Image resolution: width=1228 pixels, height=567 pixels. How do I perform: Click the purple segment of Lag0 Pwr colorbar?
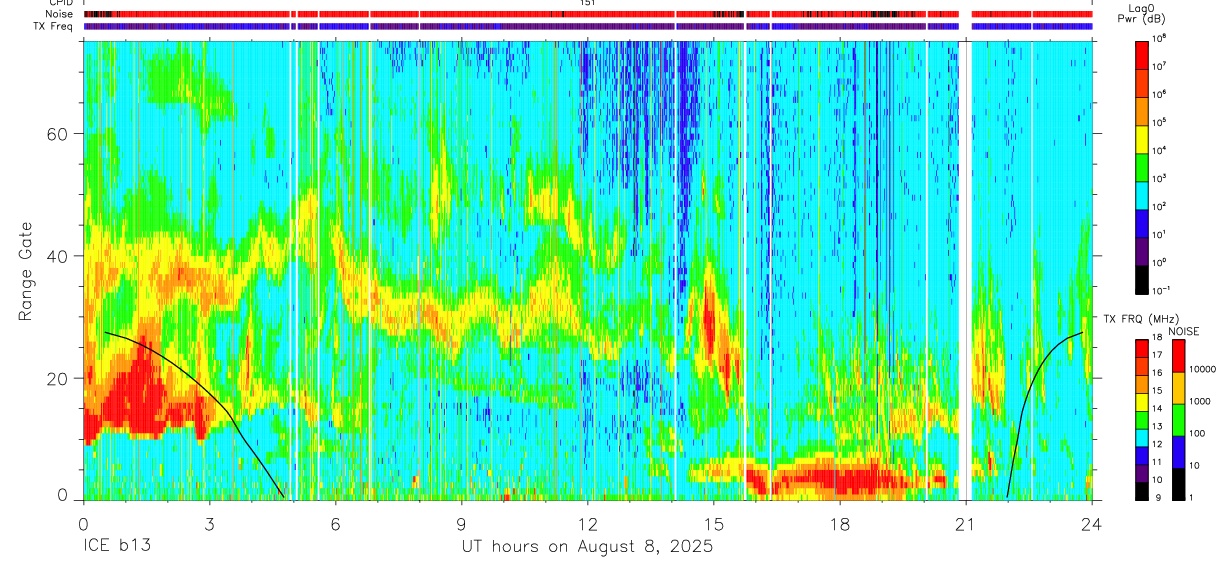pyautogui.click(x=1144, y=249)
